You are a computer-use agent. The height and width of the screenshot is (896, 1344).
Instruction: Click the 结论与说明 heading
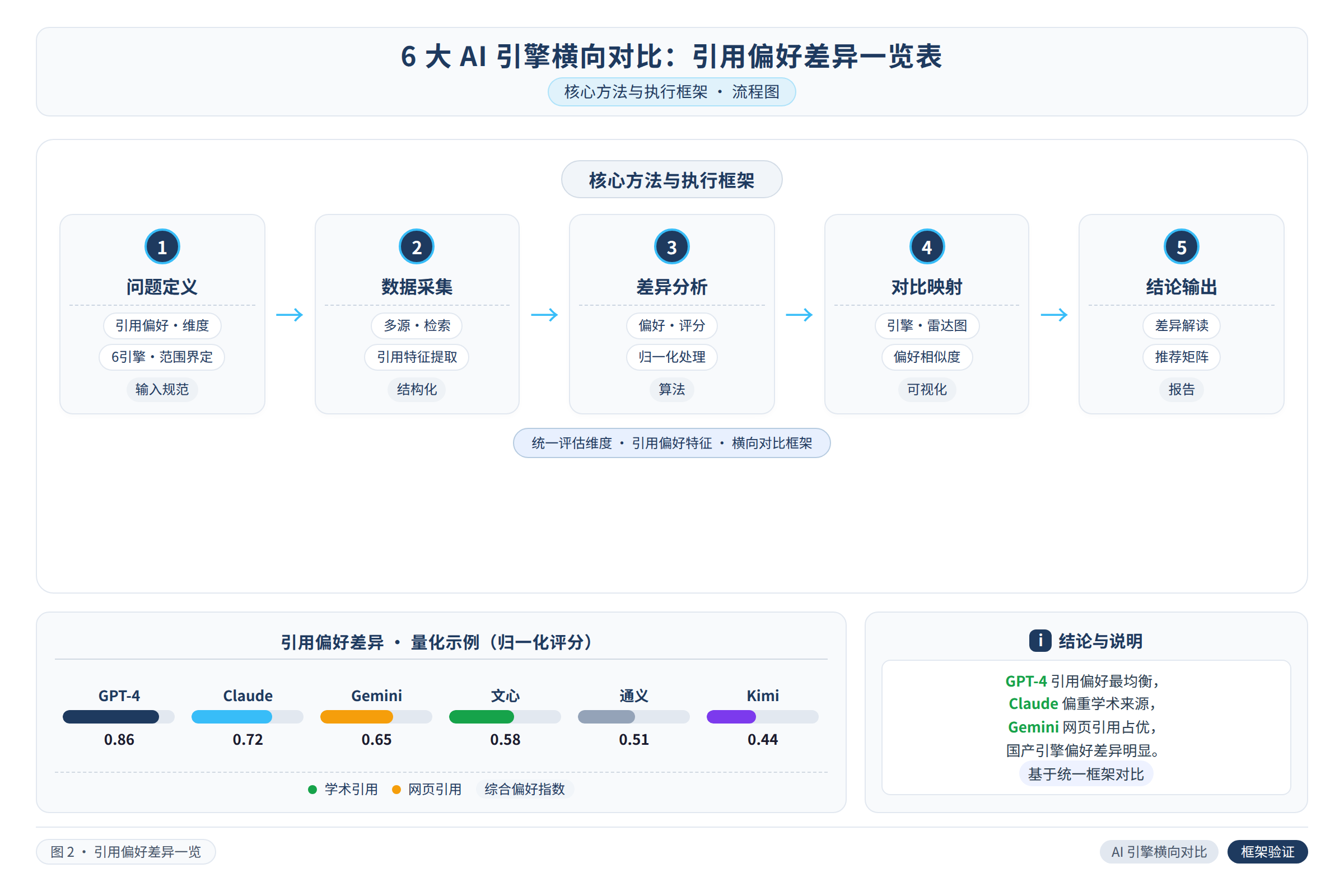tap(1100, 641)
